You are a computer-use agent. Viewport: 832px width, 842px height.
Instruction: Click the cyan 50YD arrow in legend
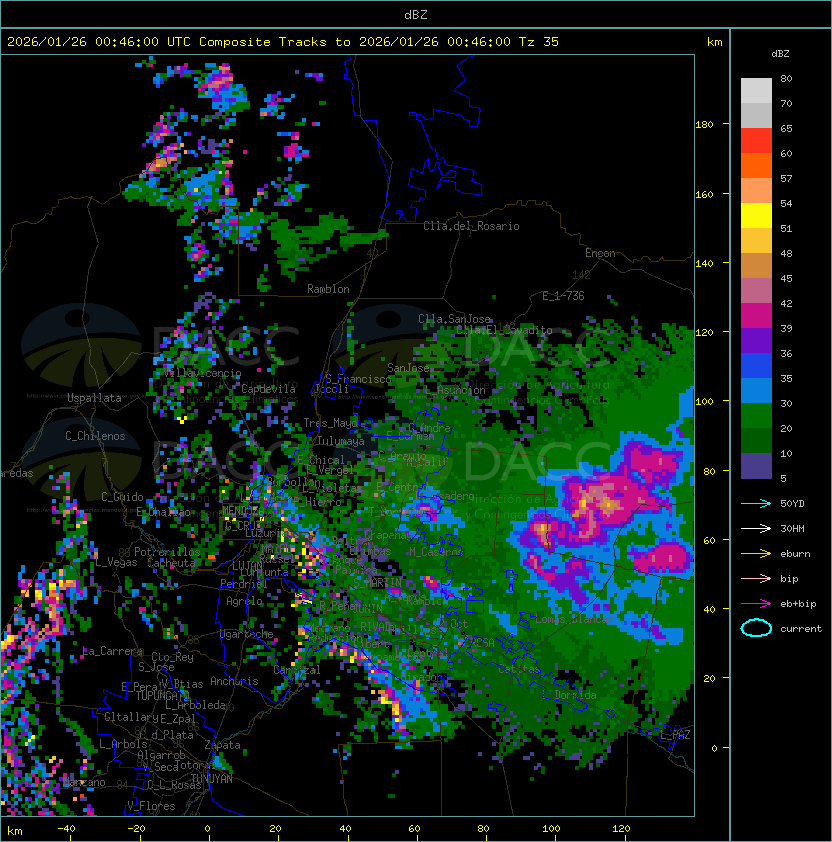[756, 503]
